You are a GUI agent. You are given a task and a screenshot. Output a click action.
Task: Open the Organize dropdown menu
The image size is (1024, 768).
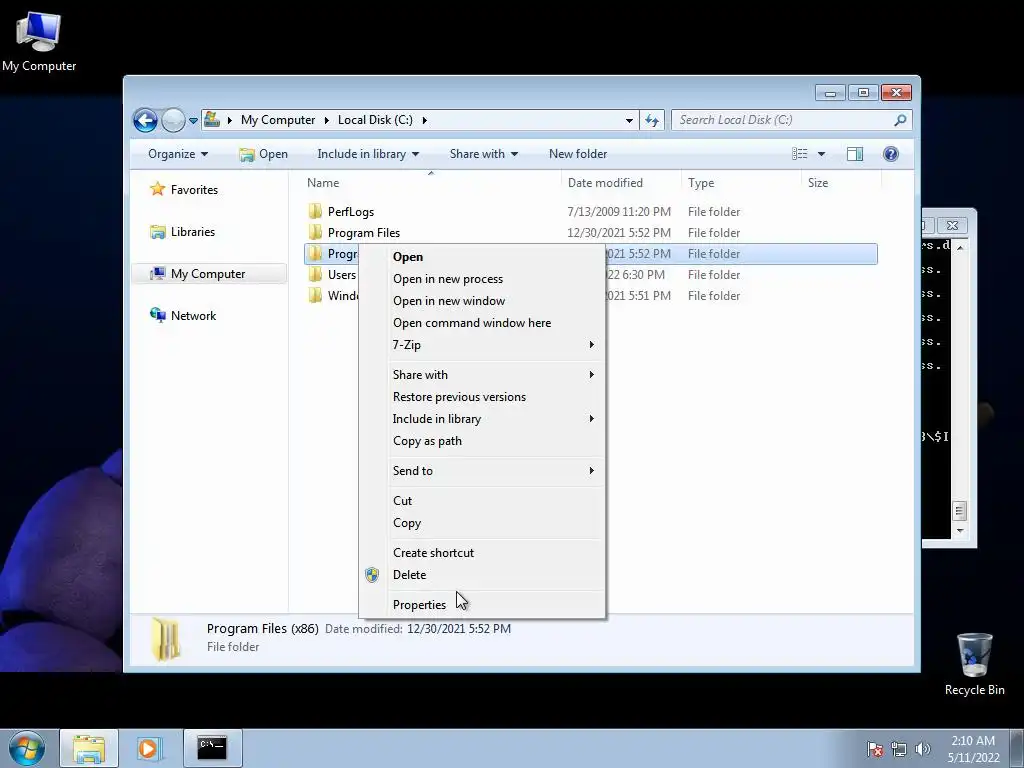click(178, 154)
